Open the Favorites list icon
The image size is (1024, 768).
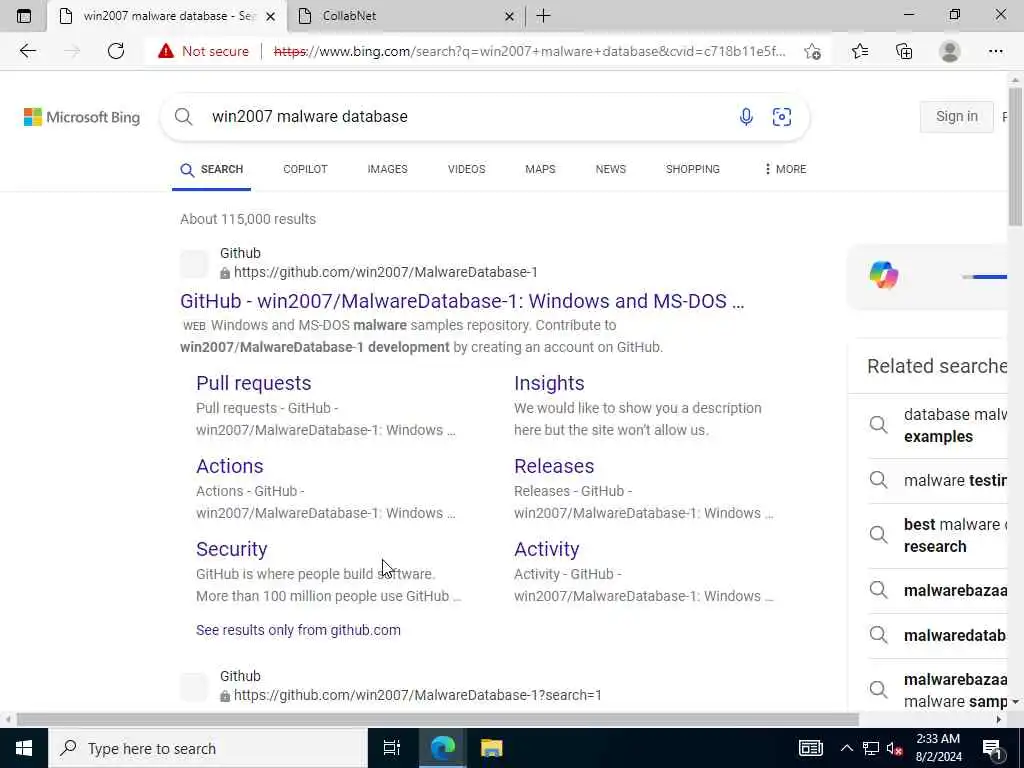tap(860, 51)
